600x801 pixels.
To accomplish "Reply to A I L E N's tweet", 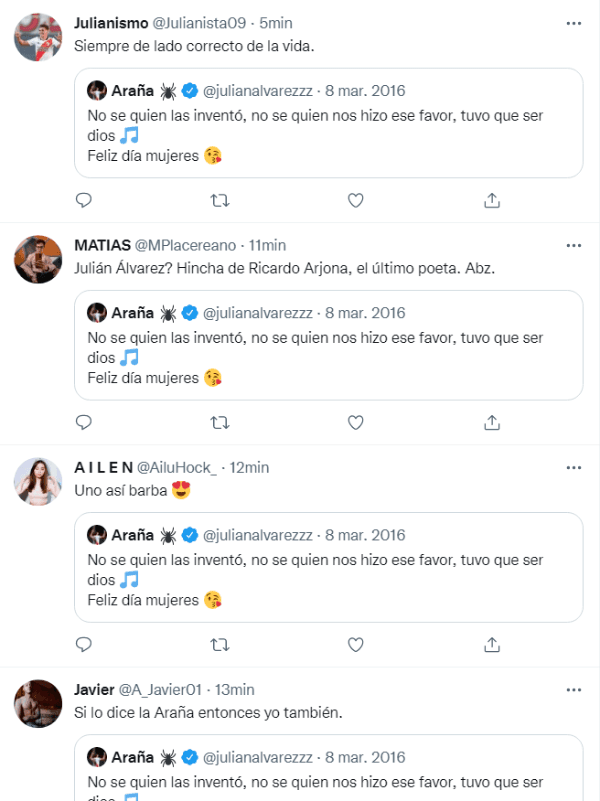I will tap(84, 644).
